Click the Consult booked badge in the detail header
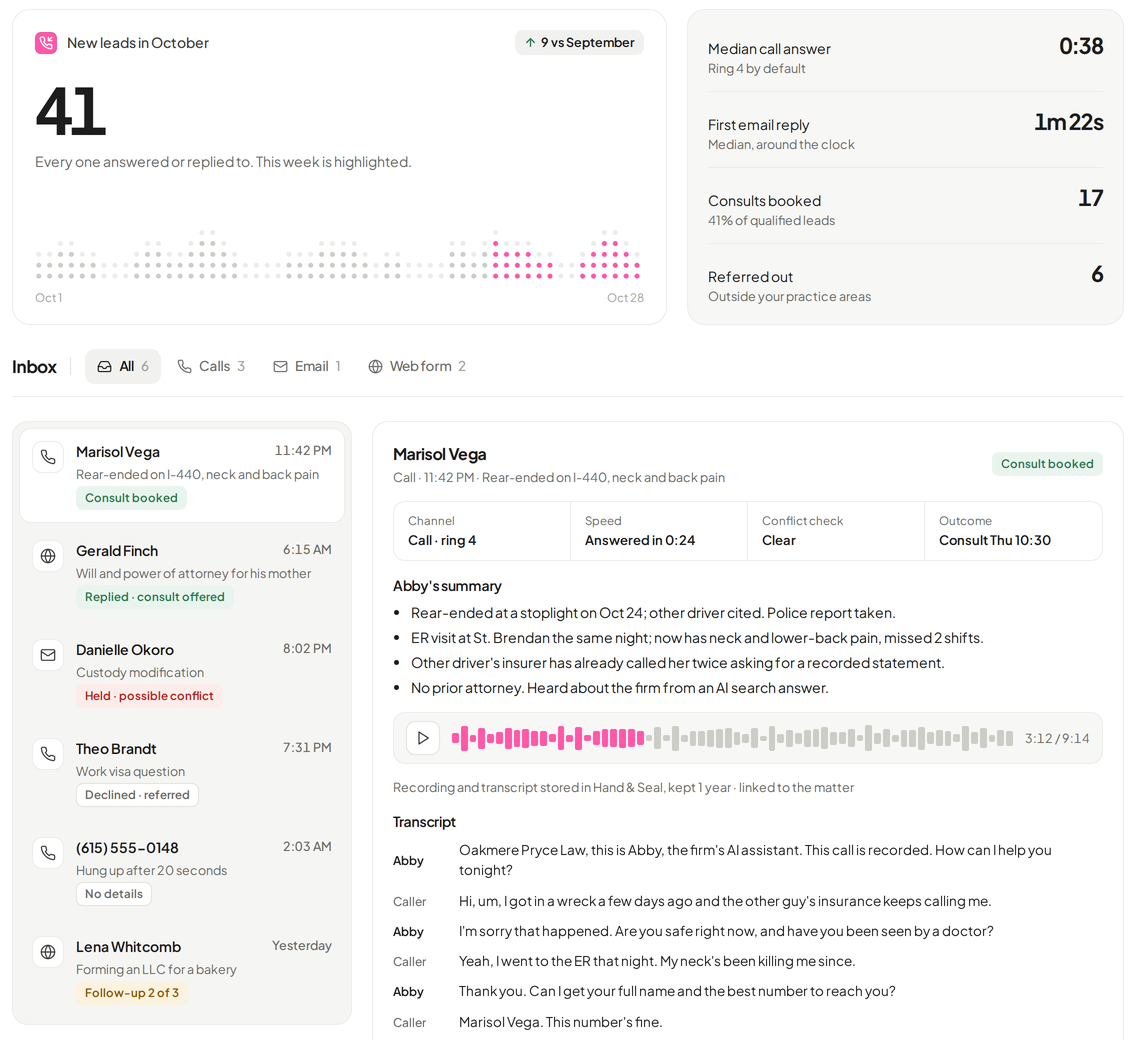Viewport: 1140px width, 1040px height. (x=1047, y=464)
